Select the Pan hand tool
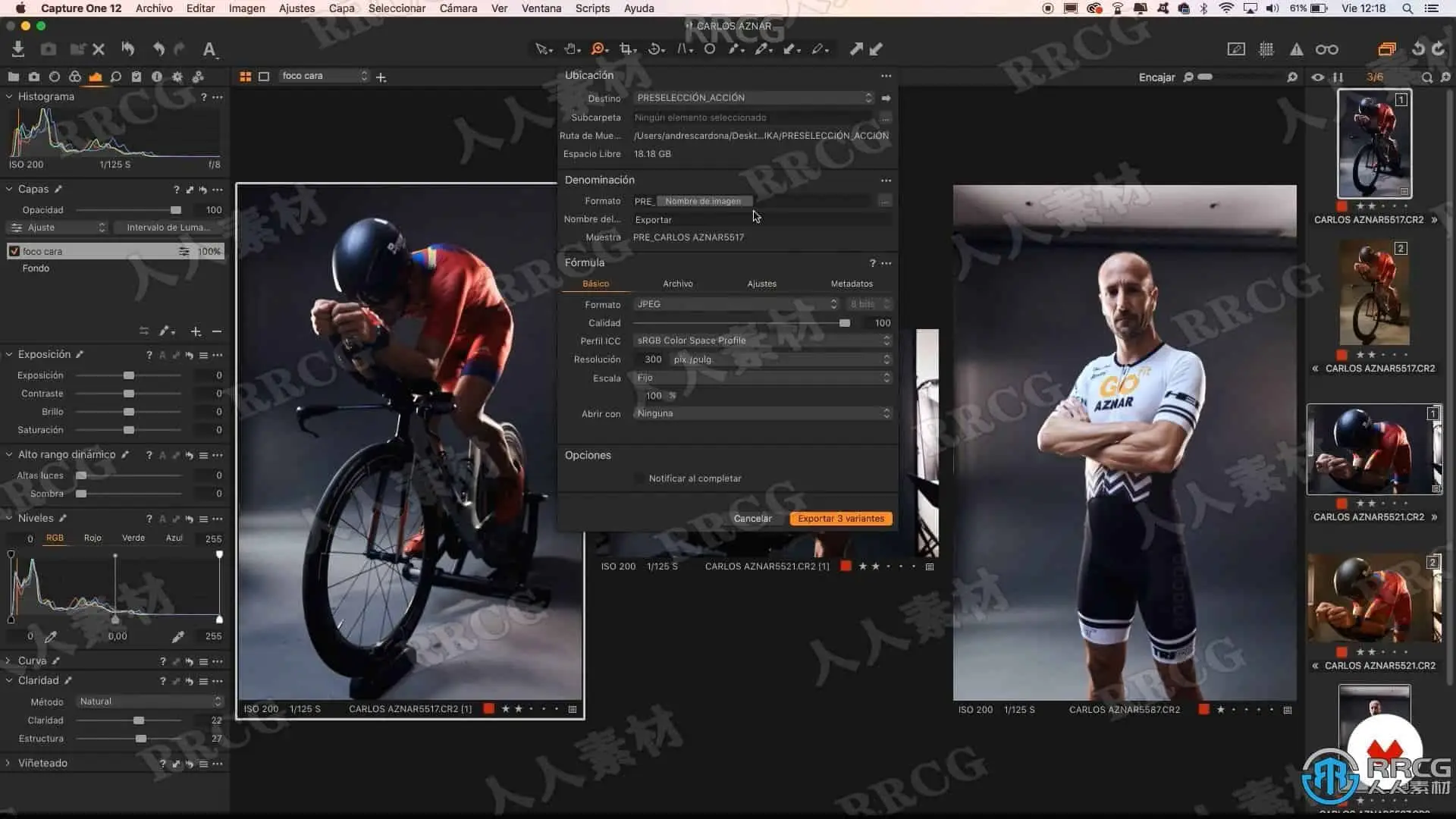Image resolution: width=1456 pixels, height=819 pixels. click(x=570, y=49)
